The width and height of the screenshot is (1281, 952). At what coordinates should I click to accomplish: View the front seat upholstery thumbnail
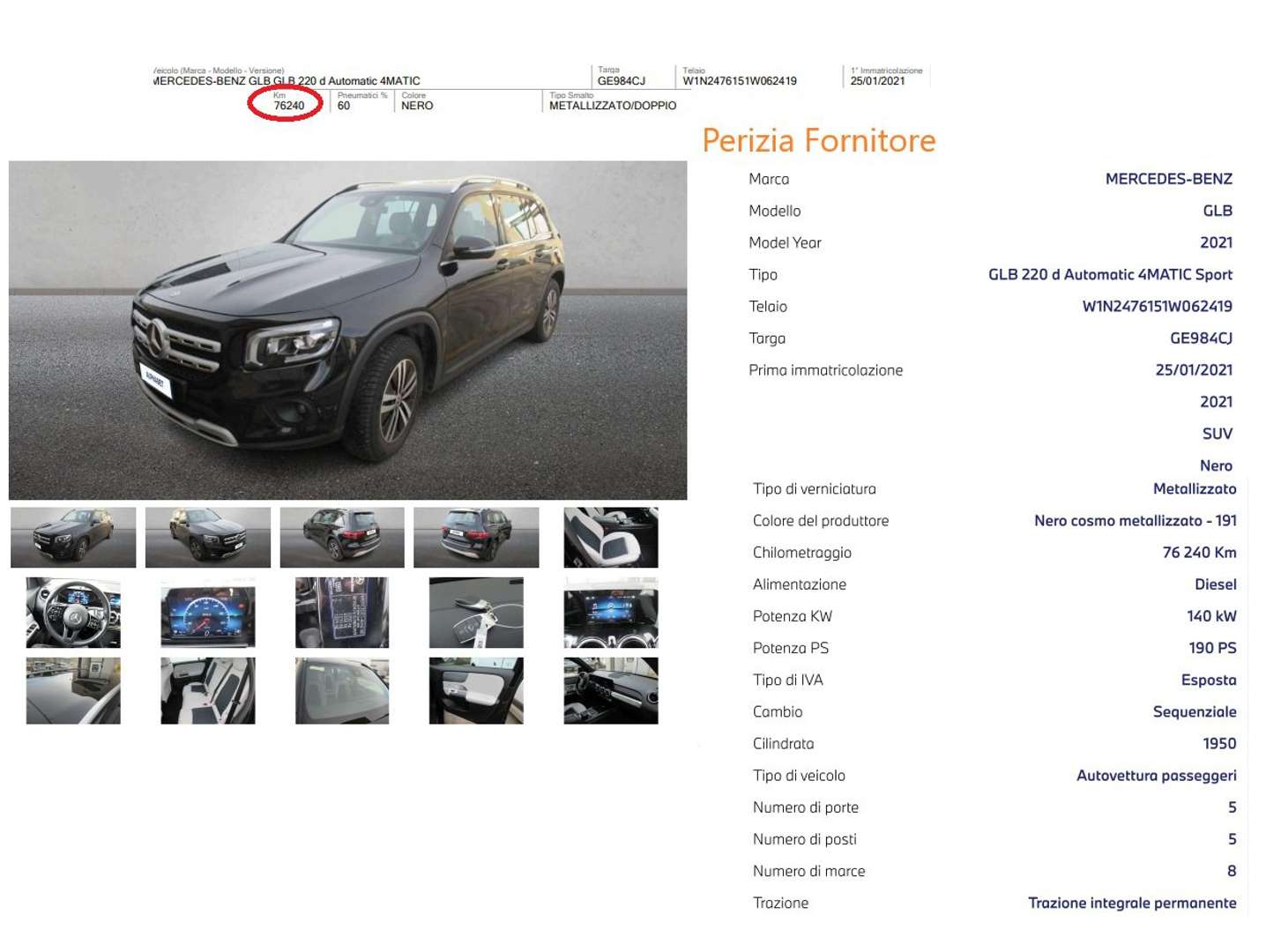point(611,537)
